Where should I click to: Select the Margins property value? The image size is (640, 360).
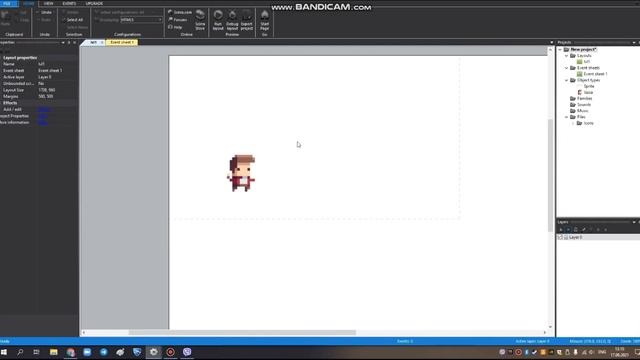pyautogui.click(x=57, y=97)
